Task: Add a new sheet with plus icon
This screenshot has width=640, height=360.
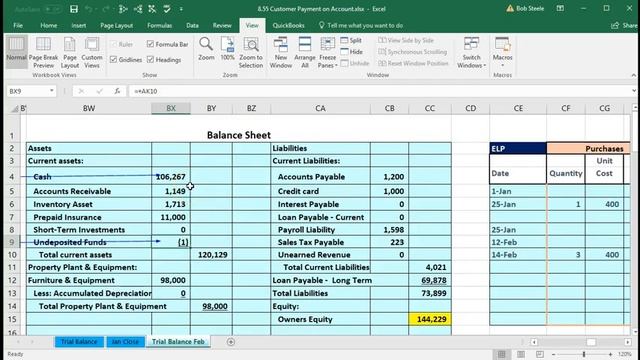Action: click(231, 342)
